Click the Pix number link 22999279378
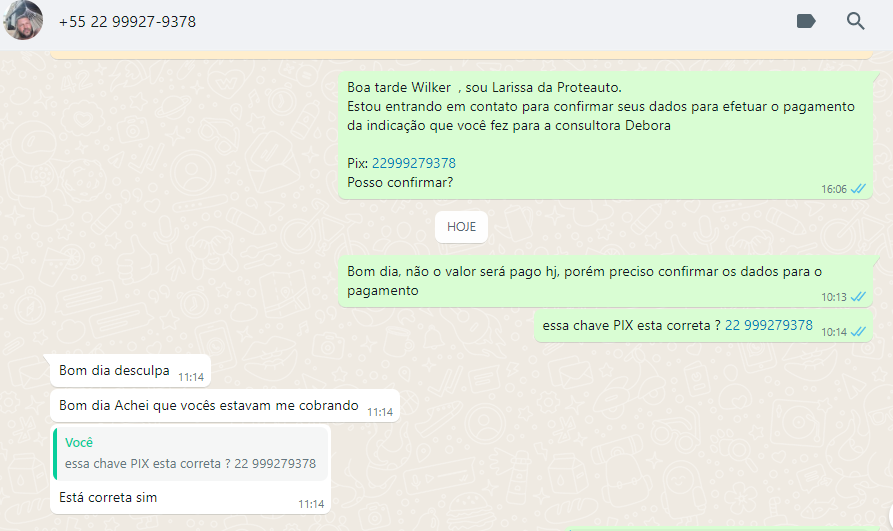893x531 pixels. (x=413, y=164)
